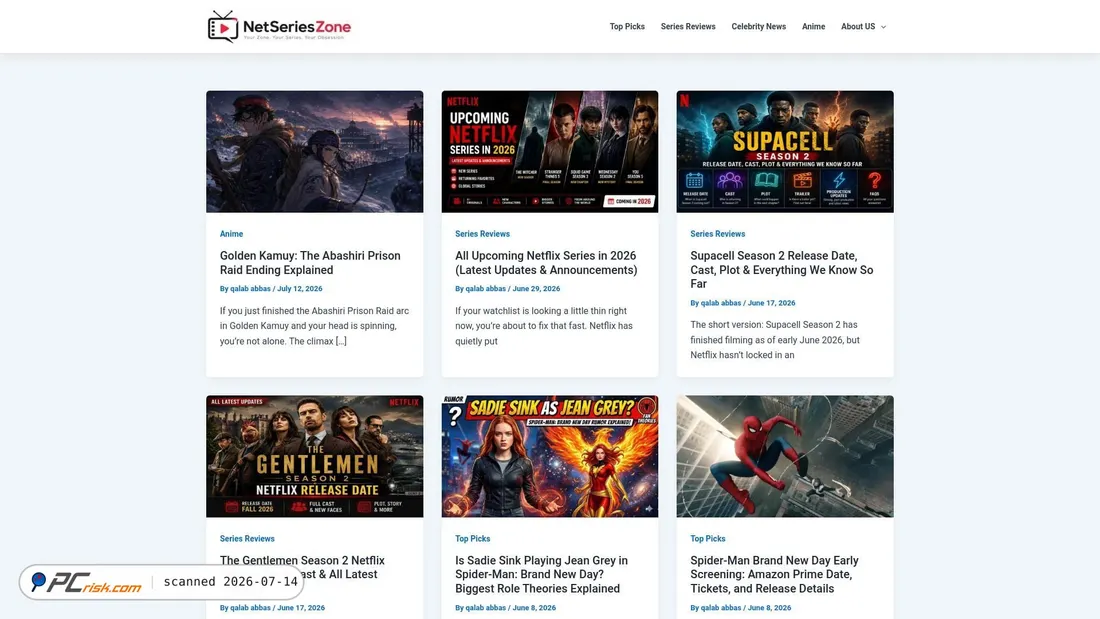
Task: Click author qalab abbas on July 12 post
Action: [250, 288]
